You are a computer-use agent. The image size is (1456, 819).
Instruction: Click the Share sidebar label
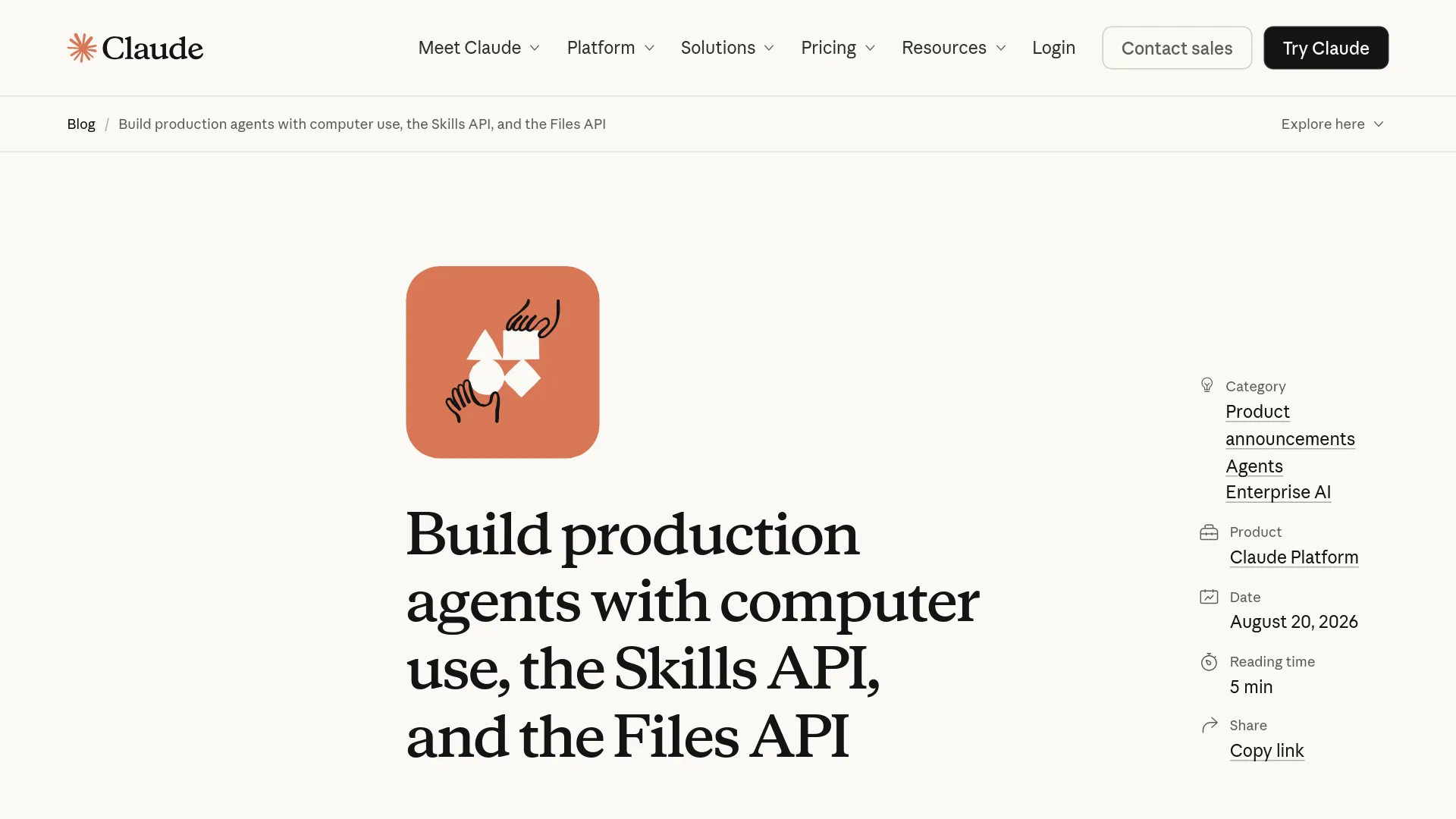click(x=1248, y=725)
